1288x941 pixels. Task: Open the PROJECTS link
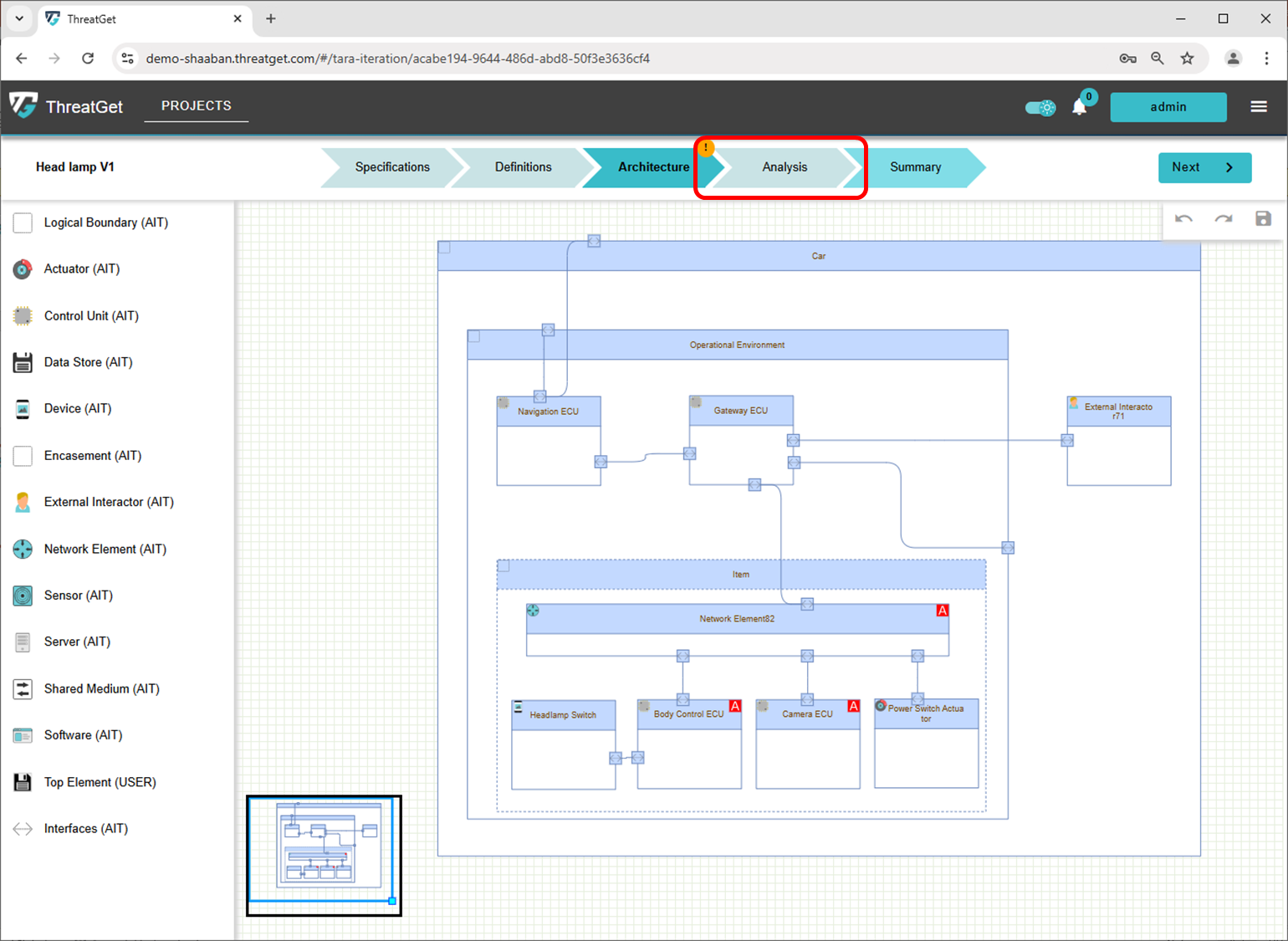pyautogui.click(x=196, y=106)
